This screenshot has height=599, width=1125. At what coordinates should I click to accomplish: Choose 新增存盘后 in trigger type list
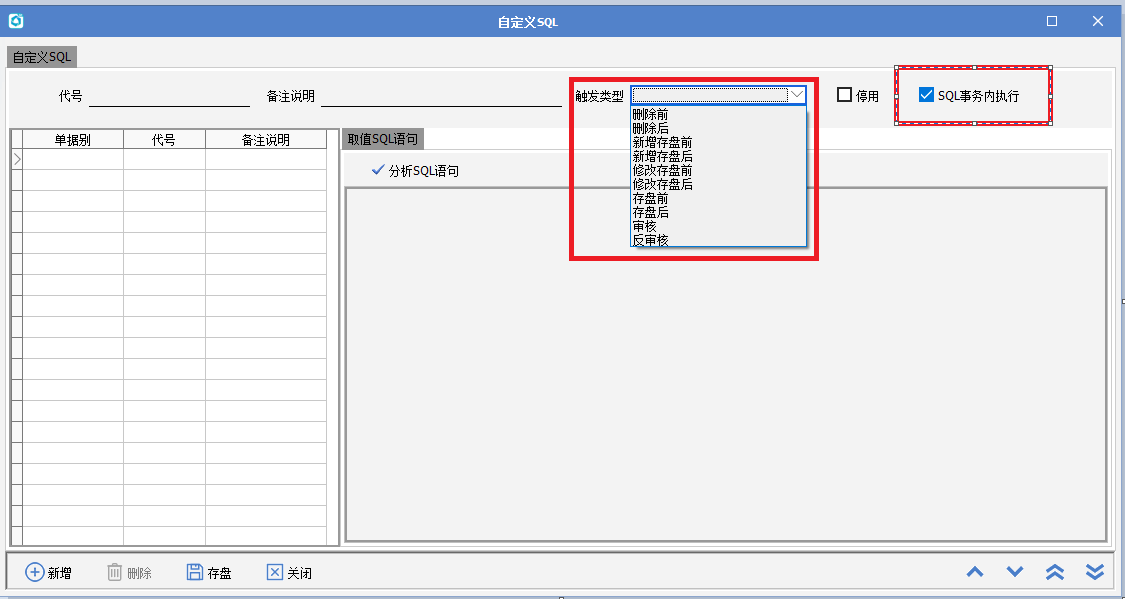662,157
